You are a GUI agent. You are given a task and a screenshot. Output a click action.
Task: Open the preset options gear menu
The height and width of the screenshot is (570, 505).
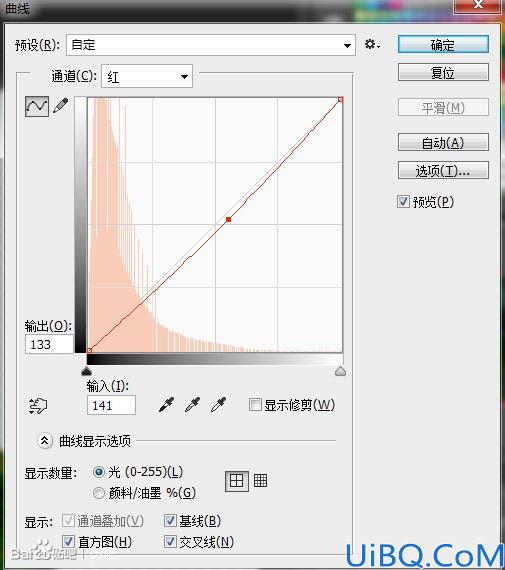pos(372,45)
